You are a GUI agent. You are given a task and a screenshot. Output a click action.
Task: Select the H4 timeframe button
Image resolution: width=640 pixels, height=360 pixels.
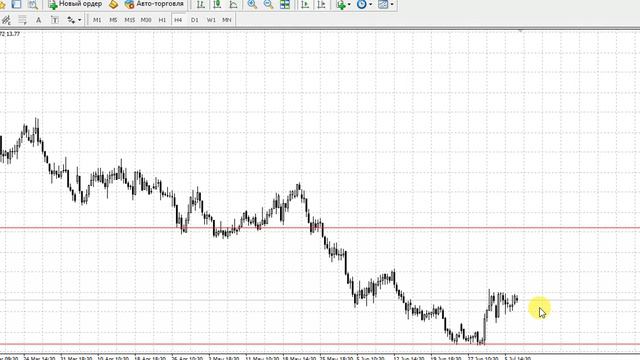click(178, 20)
